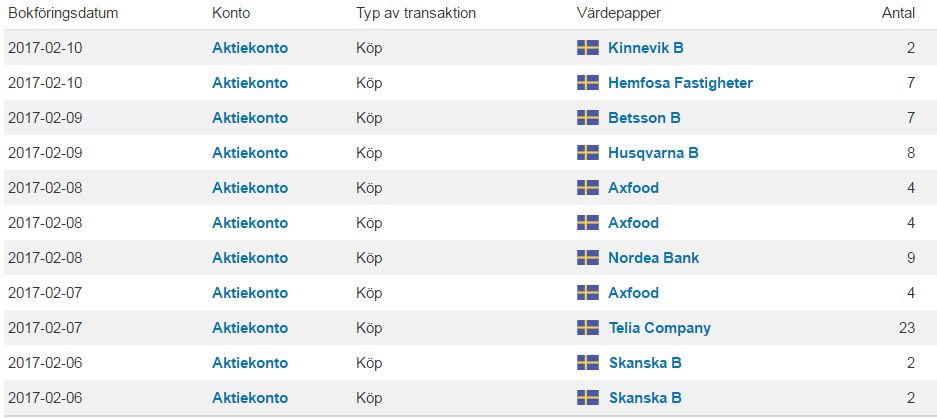Screen dimensions: 937x418
Task: Open the Telia Company link
Action: coord(660,328)
